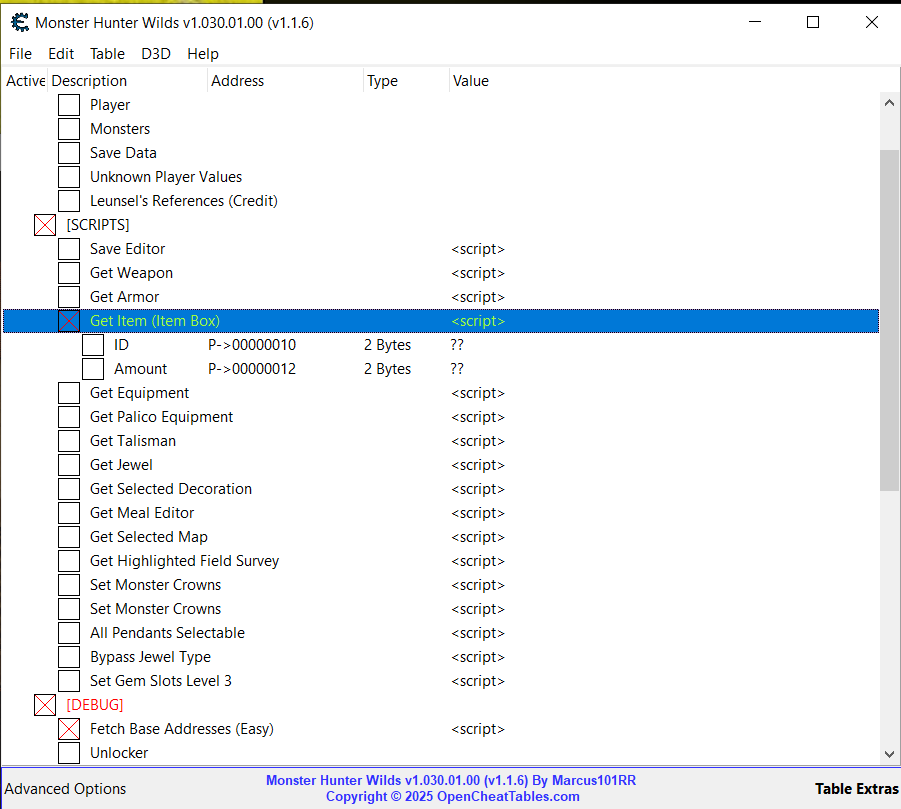Click the vertical scrollbar thumb

[890, 320]
